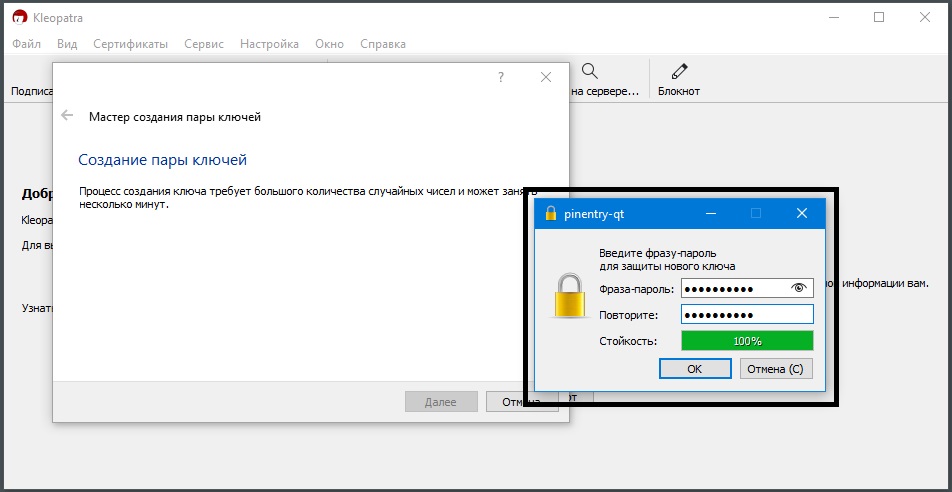Click the Стойкость label

tap(628, 341)
